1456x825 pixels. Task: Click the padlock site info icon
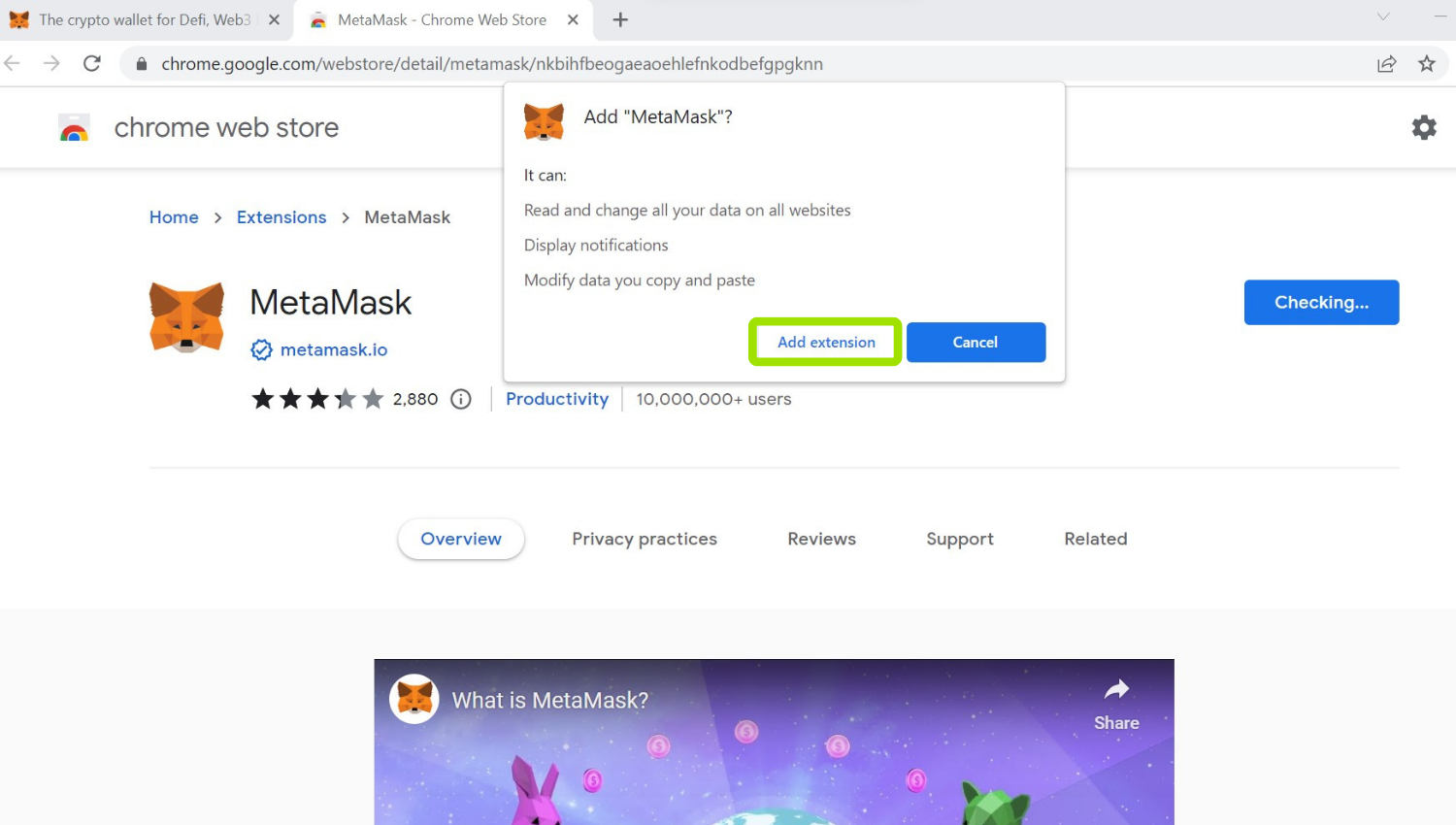(x=142, y=64)
